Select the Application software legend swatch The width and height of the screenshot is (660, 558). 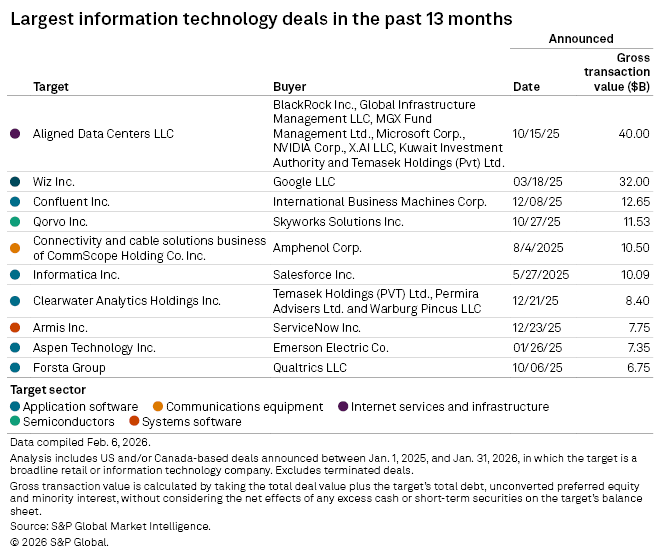(x=15, y=407)
